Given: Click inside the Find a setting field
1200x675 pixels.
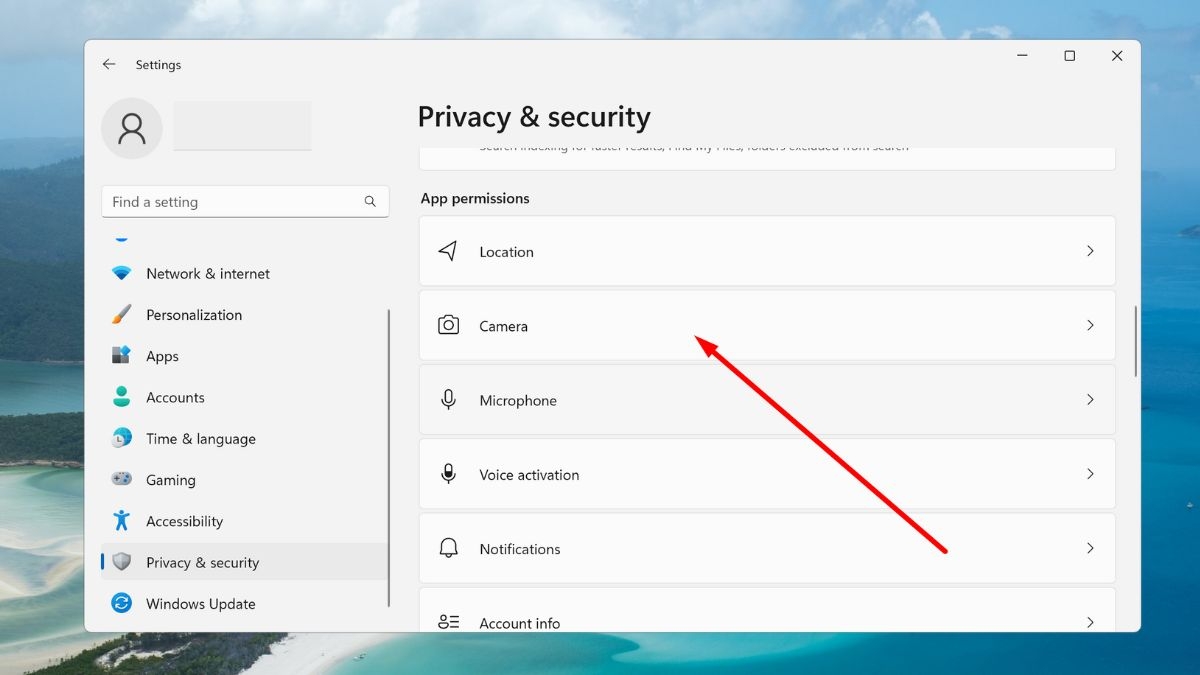Looking at the screenshot, I should pos(245,202).
